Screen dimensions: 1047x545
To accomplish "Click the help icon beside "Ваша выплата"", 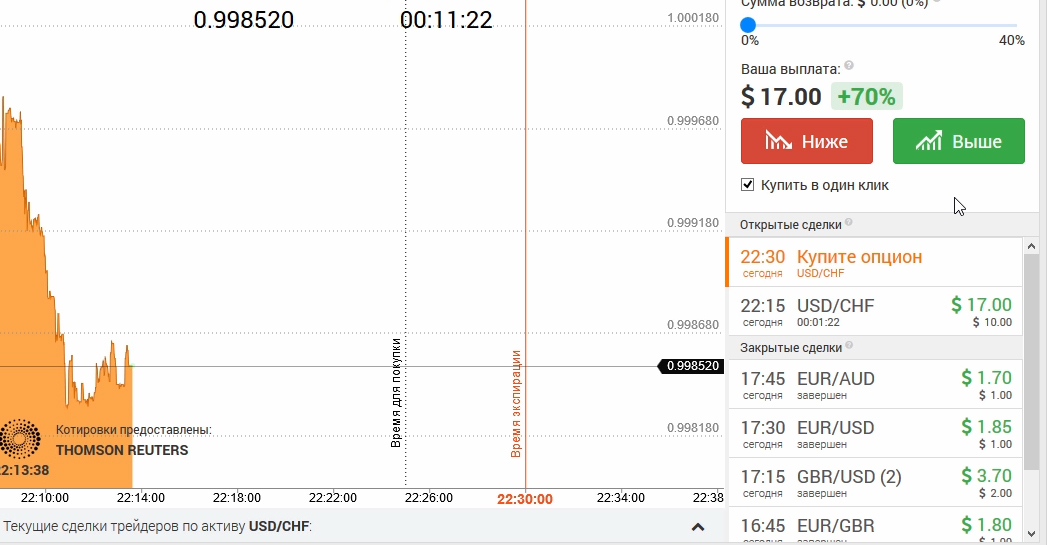I will (849, 66).
